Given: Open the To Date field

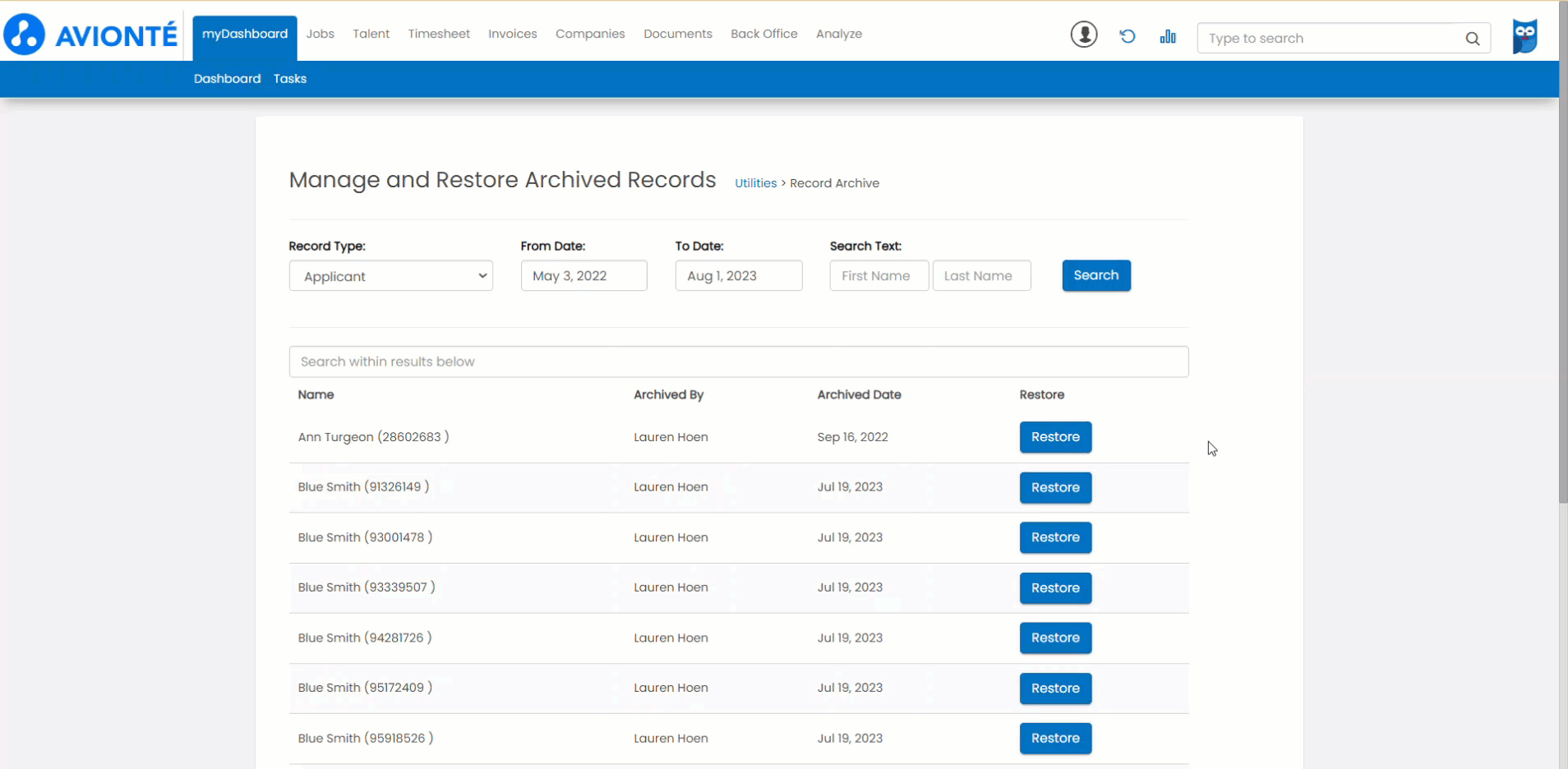Looking at the screenshot, I should [739, 276].
